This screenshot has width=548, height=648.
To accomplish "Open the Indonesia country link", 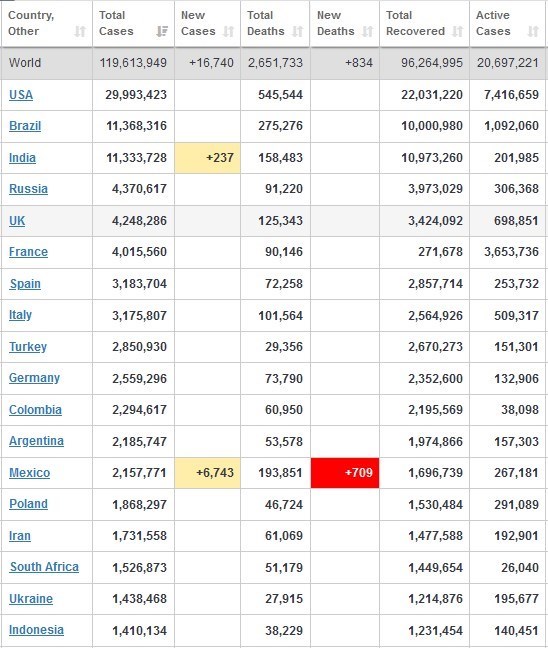I will coord(36,630).
